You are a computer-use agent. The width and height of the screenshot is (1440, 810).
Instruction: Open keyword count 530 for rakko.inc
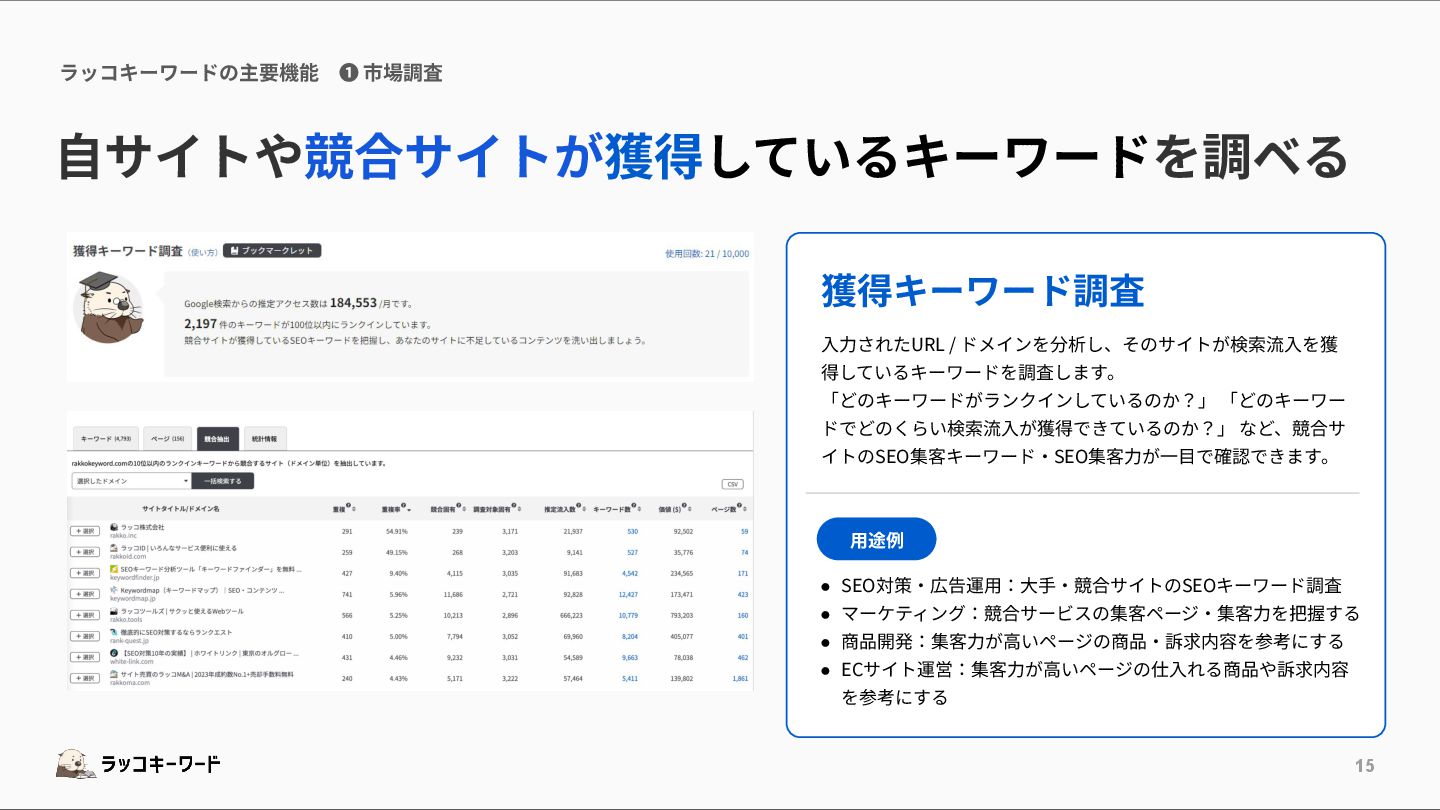pyautogui.click(x=632, y=531)
